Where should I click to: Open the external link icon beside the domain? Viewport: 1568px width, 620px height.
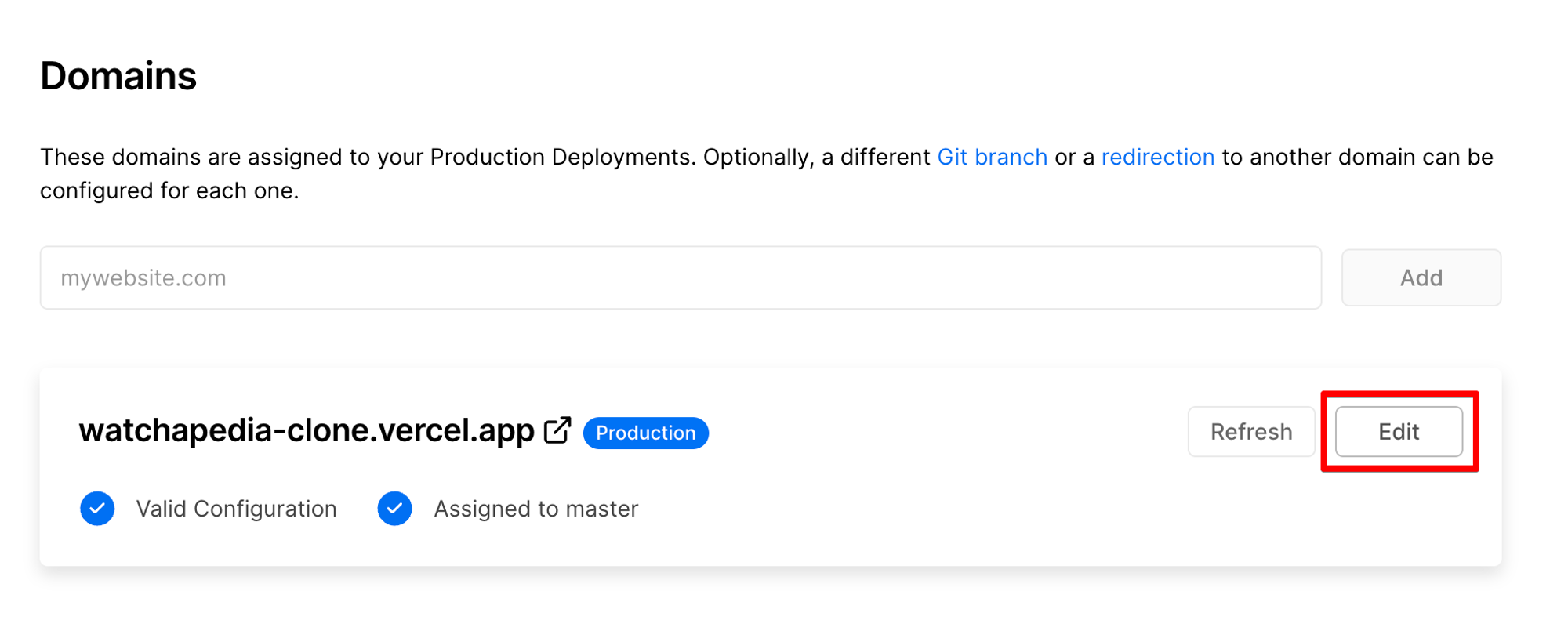click(x=557, y=430)
